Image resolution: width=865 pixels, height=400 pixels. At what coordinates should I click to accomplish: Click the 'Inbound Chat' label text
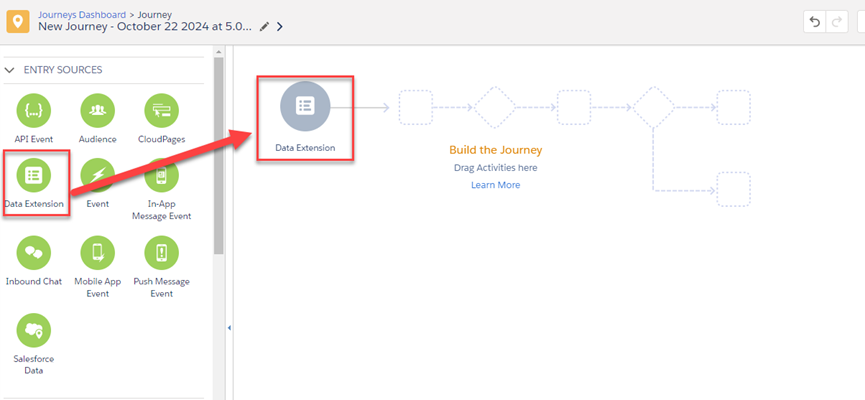(x=34, y=281)
